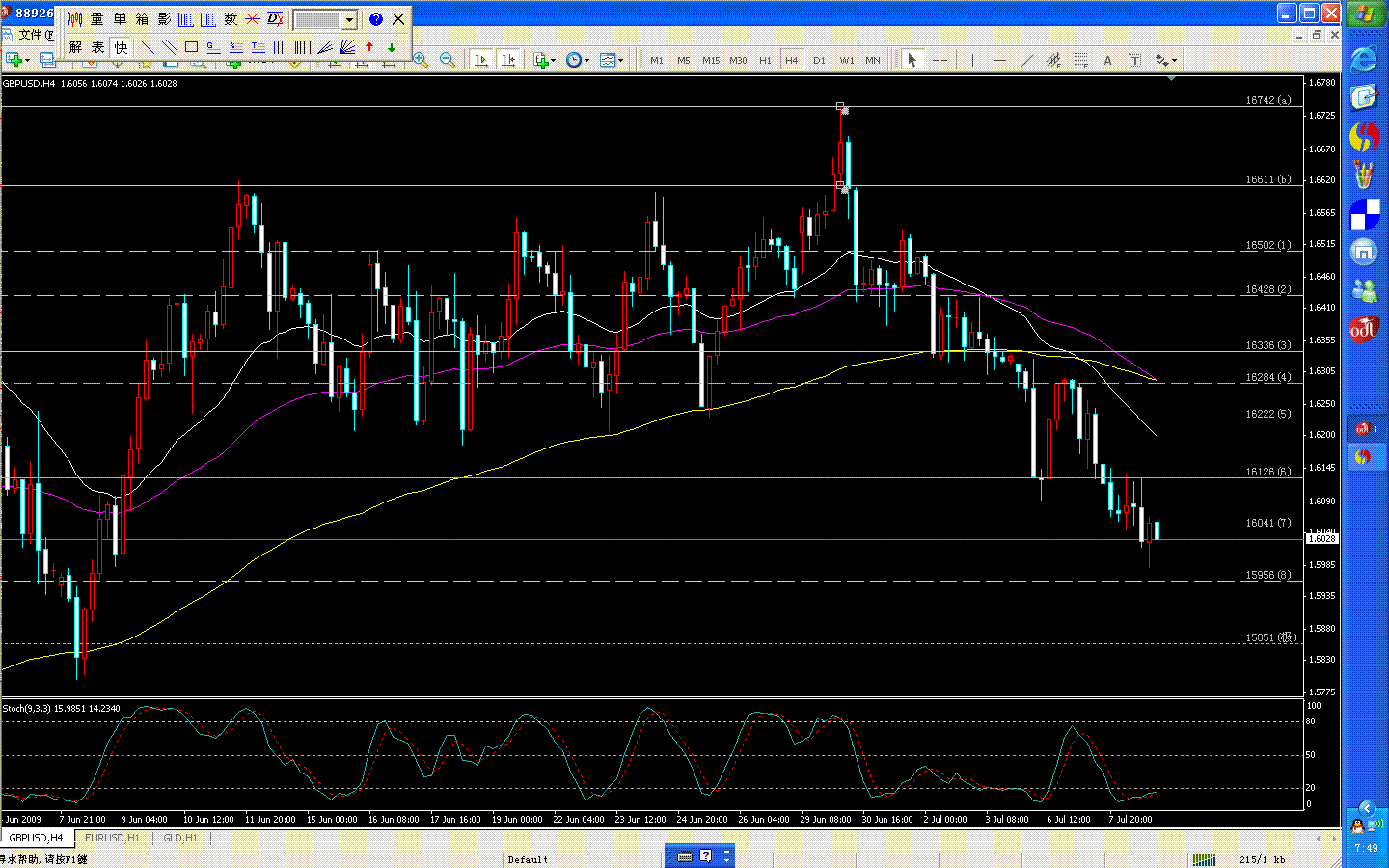Image resolution: width=1389 pixels, height=868 pixels.
Task: Select the cursor arrow tool
Action: pos(912,60)
